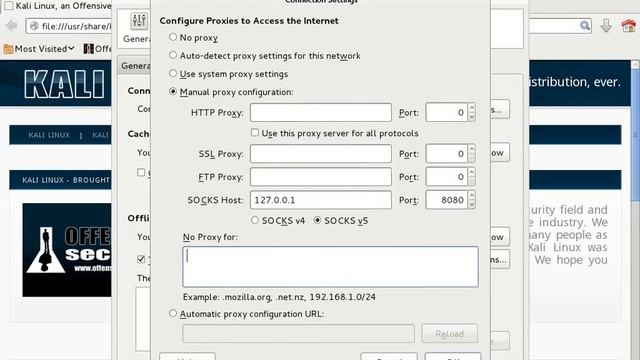Decrease the SSL Proxy port value
This screenshot has width=640, height=360.
[472, 158]
